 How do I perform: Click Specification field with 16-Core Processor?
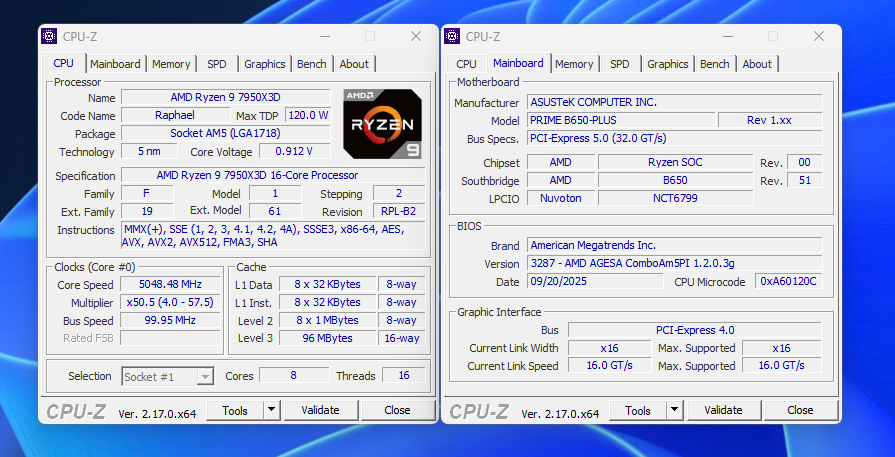273,175
